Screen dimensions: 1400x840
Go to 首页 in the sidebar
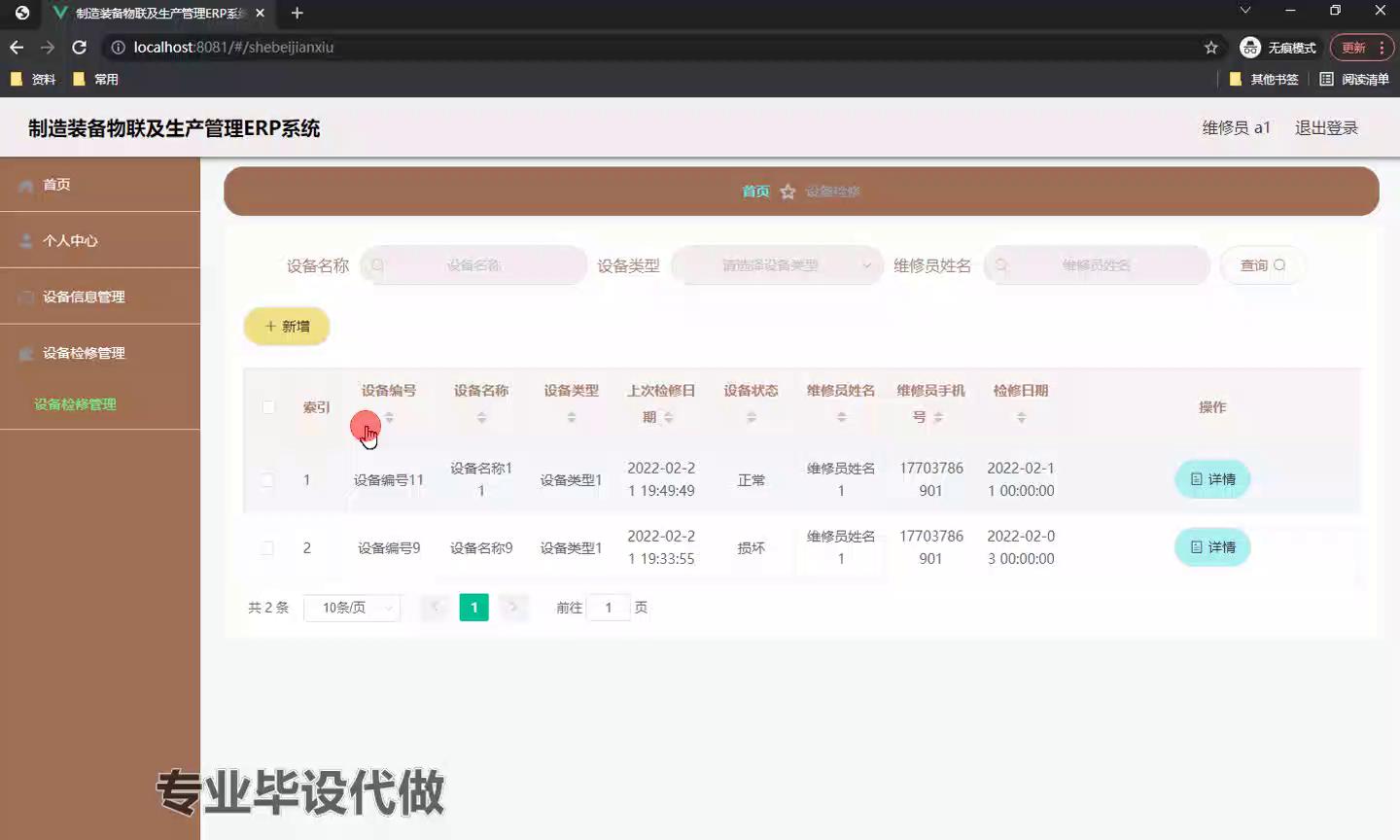point(56,184)
